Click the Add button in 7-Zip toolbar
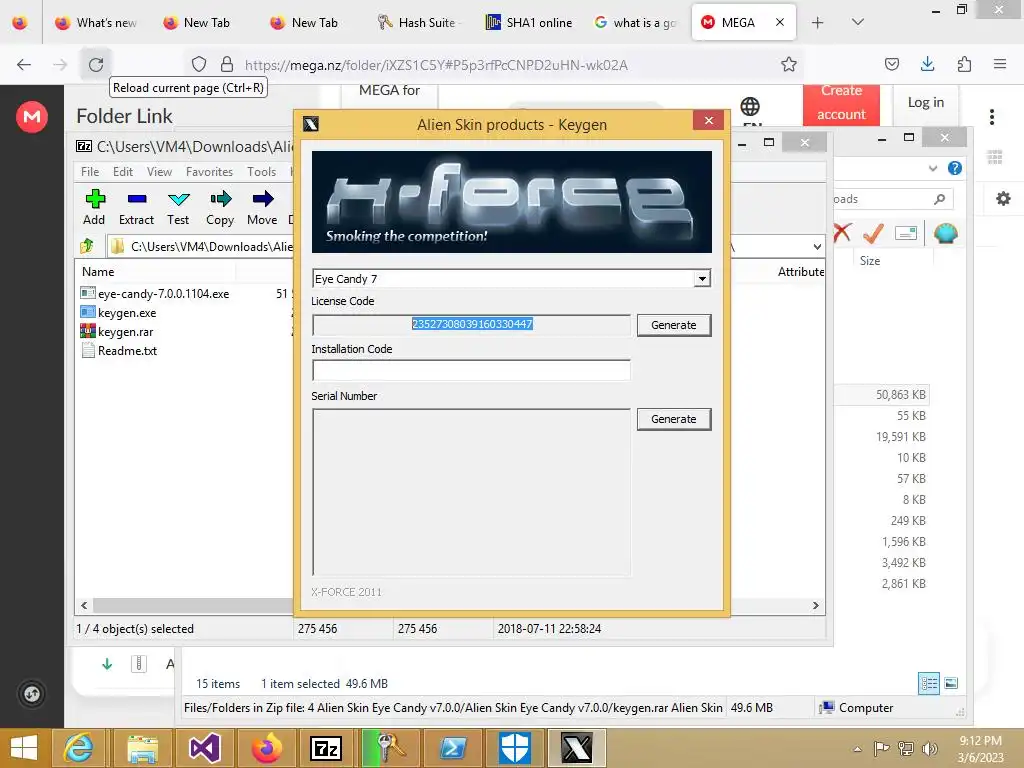The width and height of the screenshot is (1024, 768). tap(95, 207)
